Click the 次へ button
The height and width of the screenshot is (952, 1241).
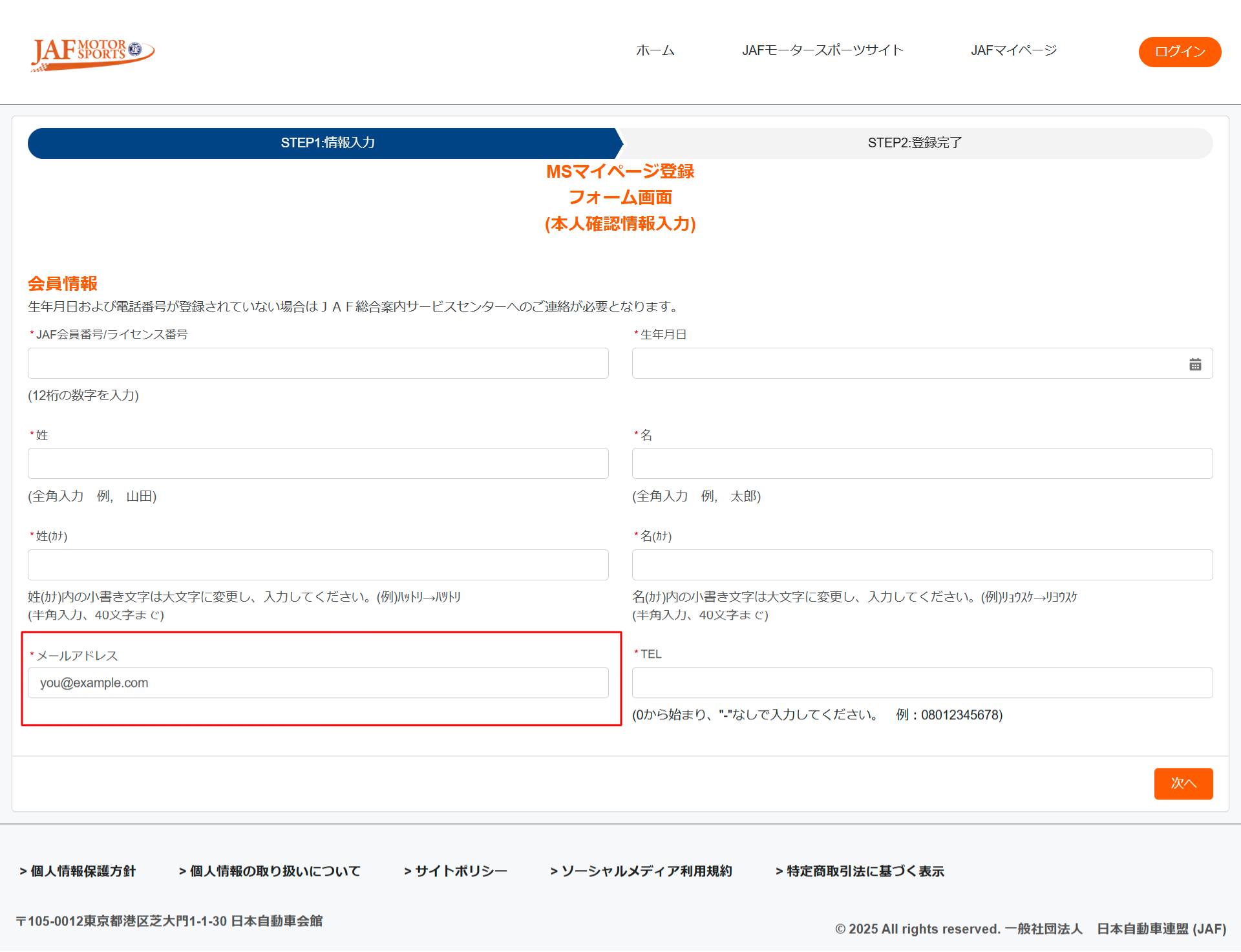(1183, 783)
